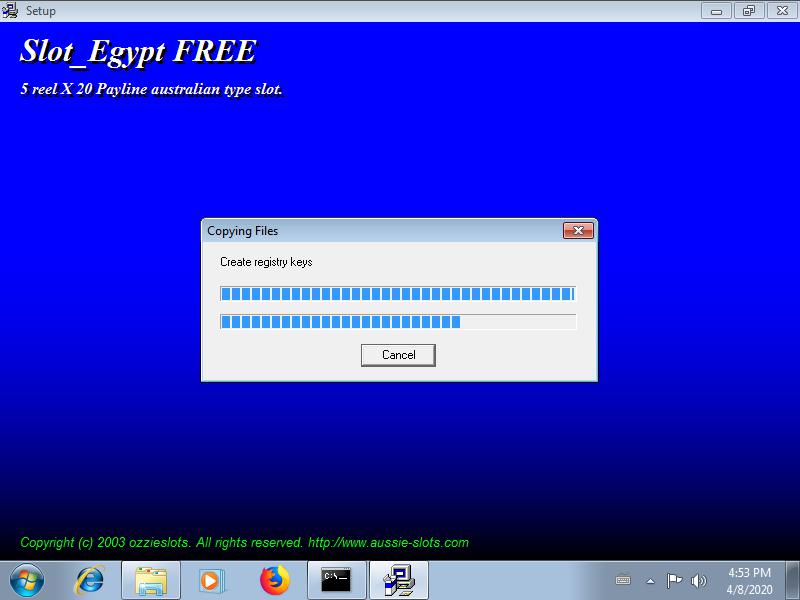This screenshot has height=600, width=800.
Task: Close the Setup window
Action: coord(782,11)
